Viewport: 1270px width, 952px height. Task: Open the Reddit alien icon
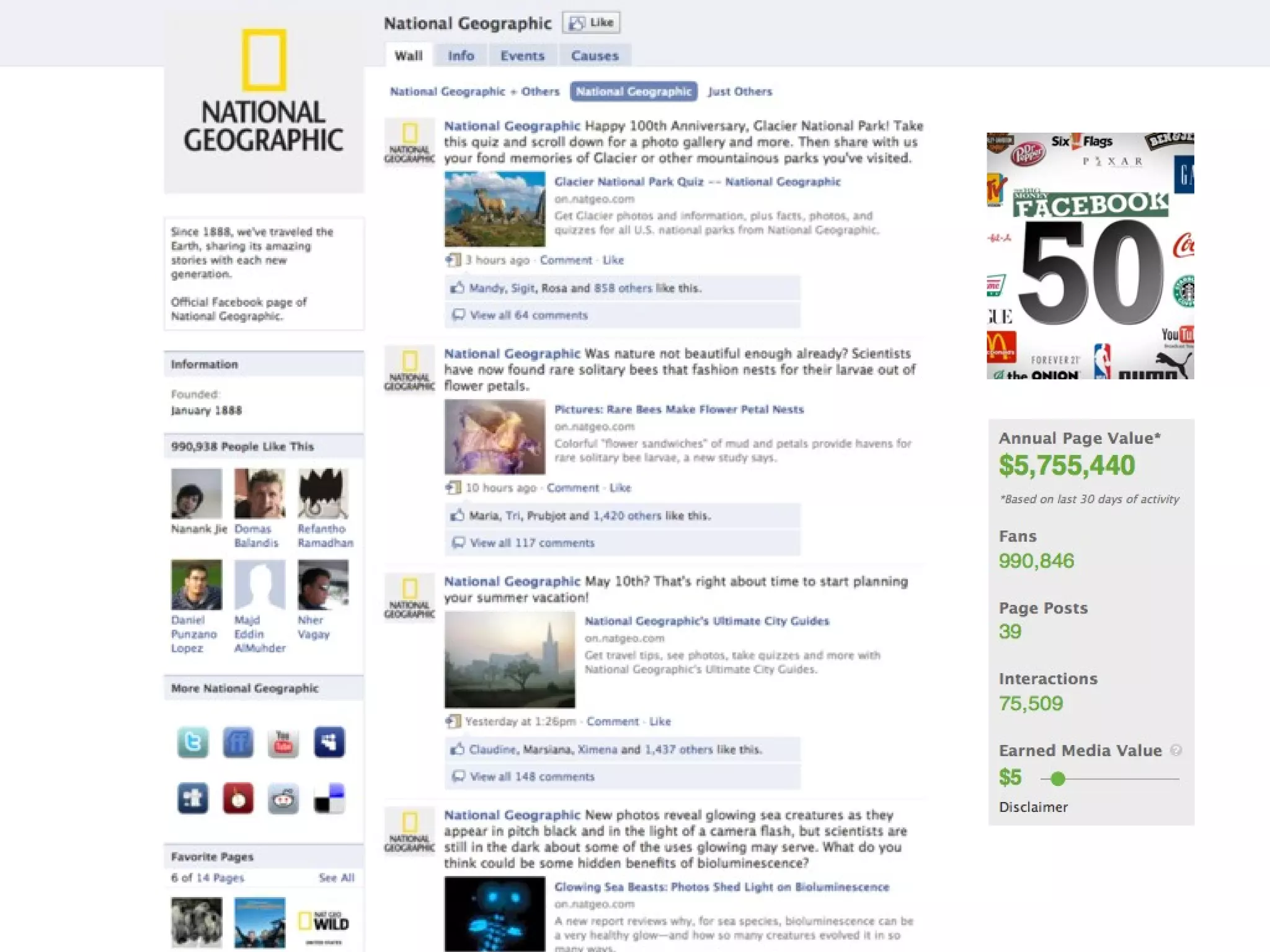click(x=283, y=798)
